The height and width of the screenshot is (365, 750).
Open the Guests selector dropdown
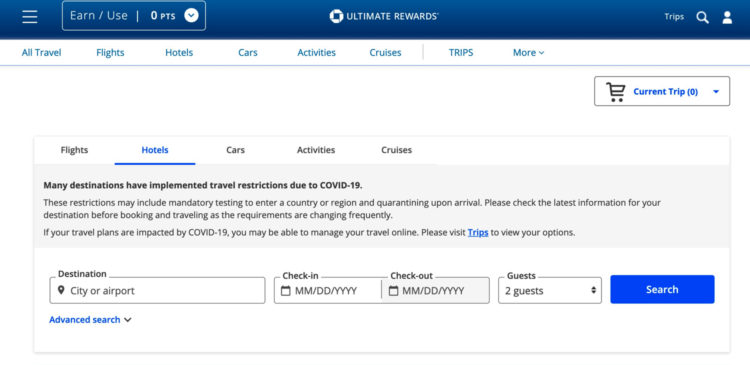point(550,290)
